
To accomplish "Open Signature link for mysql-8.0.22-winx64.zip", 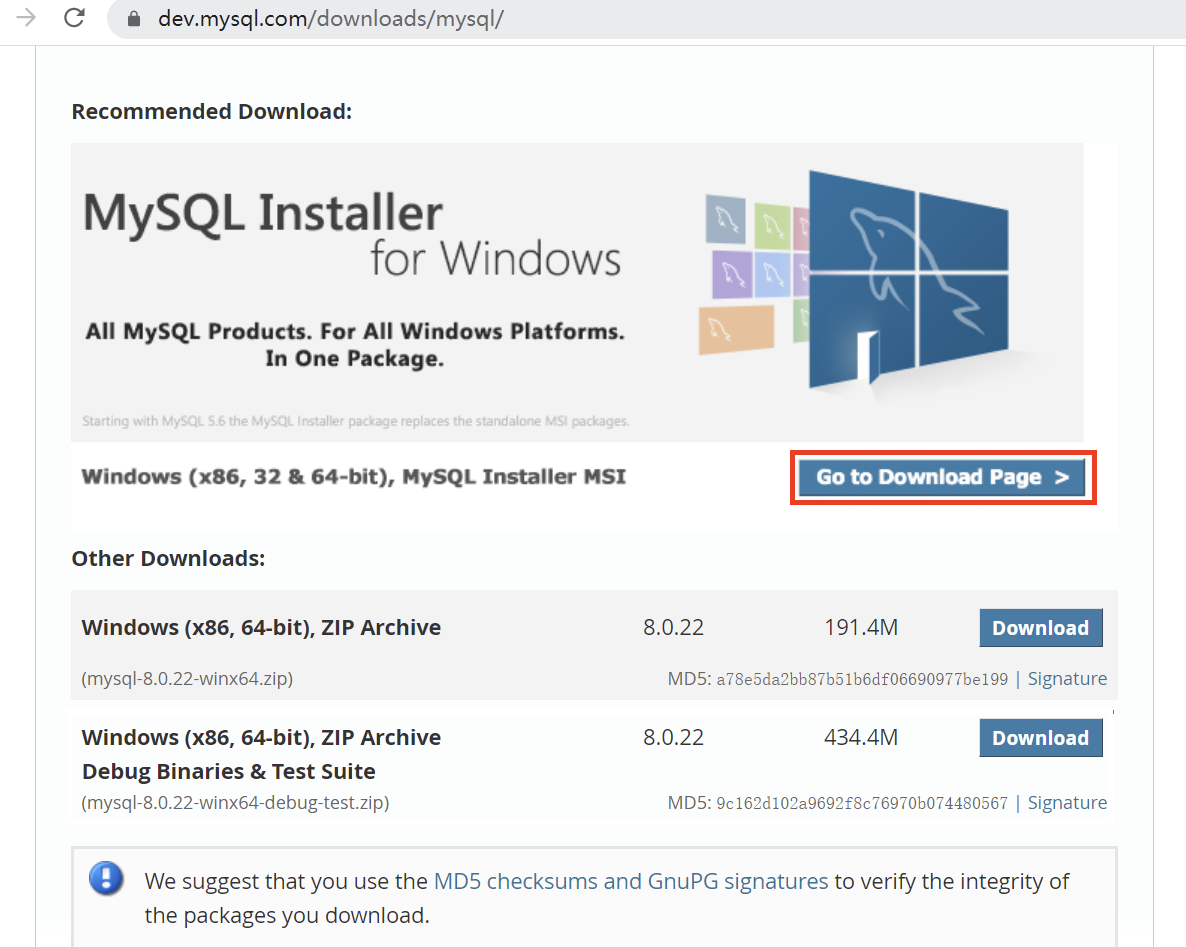I will (x=1067, y=679).
